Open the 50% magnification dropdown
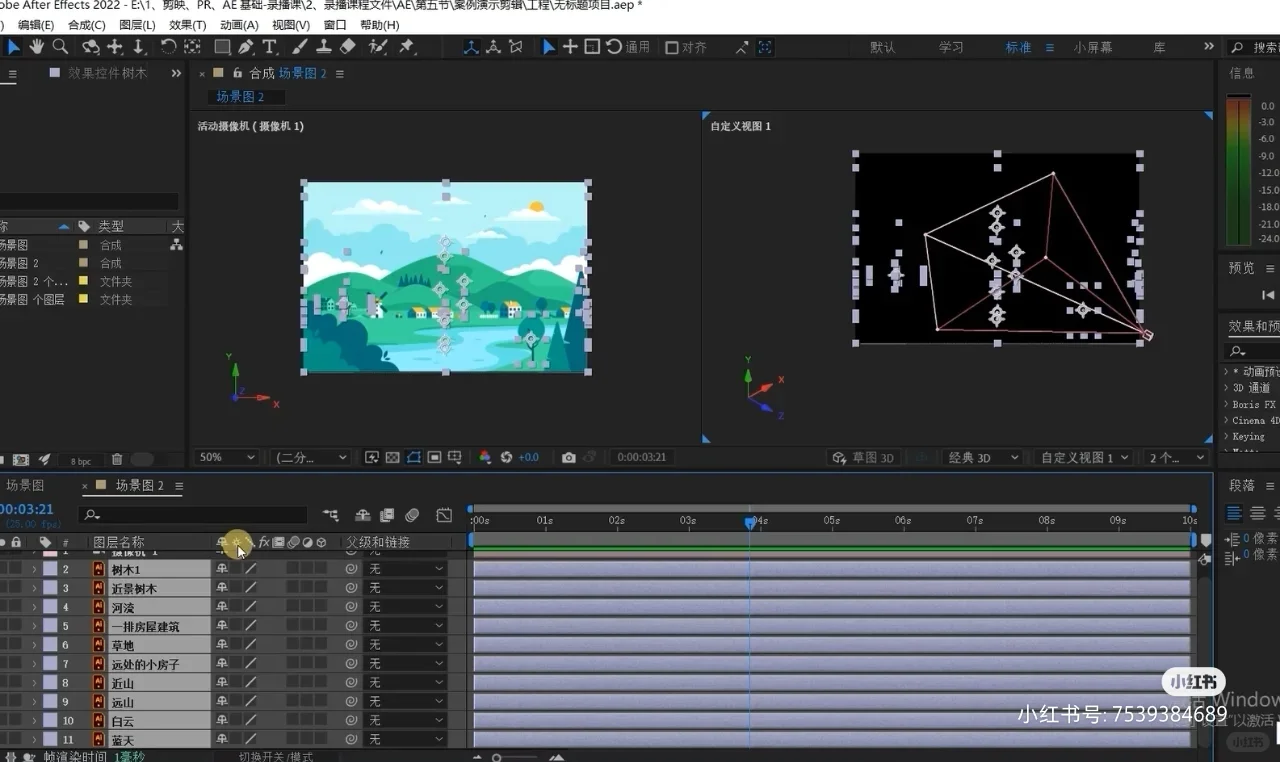 227,457
